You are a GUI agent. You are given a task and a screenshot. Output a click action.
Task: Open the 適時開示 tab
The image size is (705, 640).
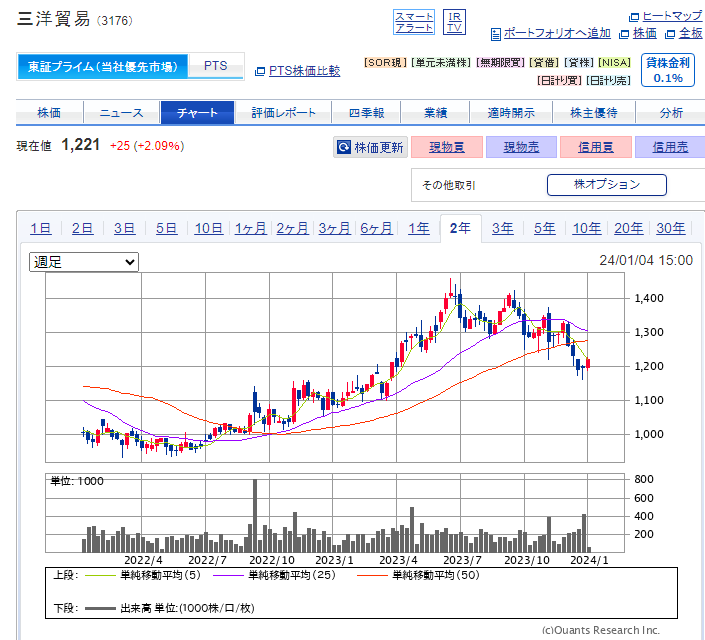(511, 112)
